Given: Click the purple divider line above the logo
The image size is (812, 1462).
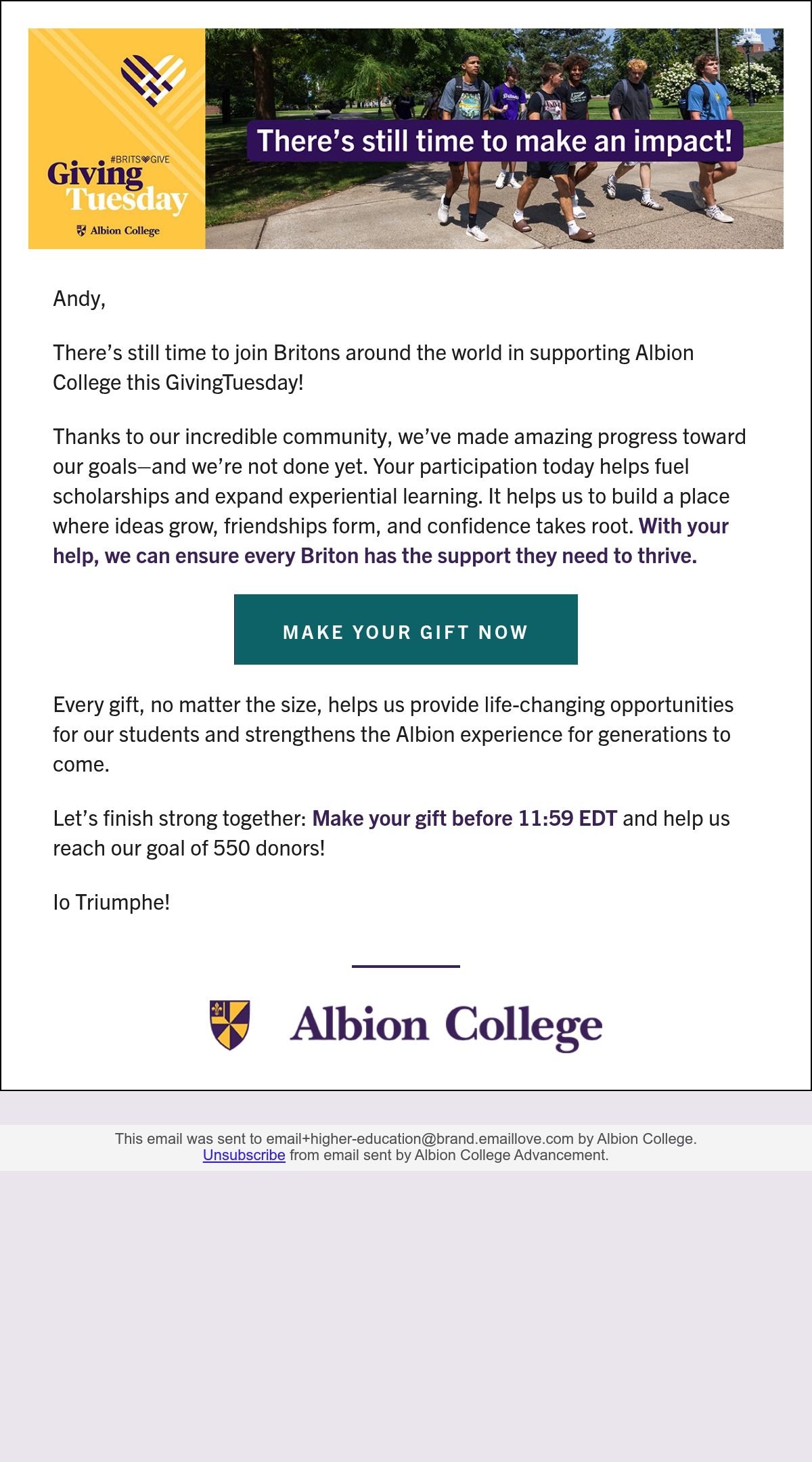Looking at the screenshot, I should pos(406,966).
